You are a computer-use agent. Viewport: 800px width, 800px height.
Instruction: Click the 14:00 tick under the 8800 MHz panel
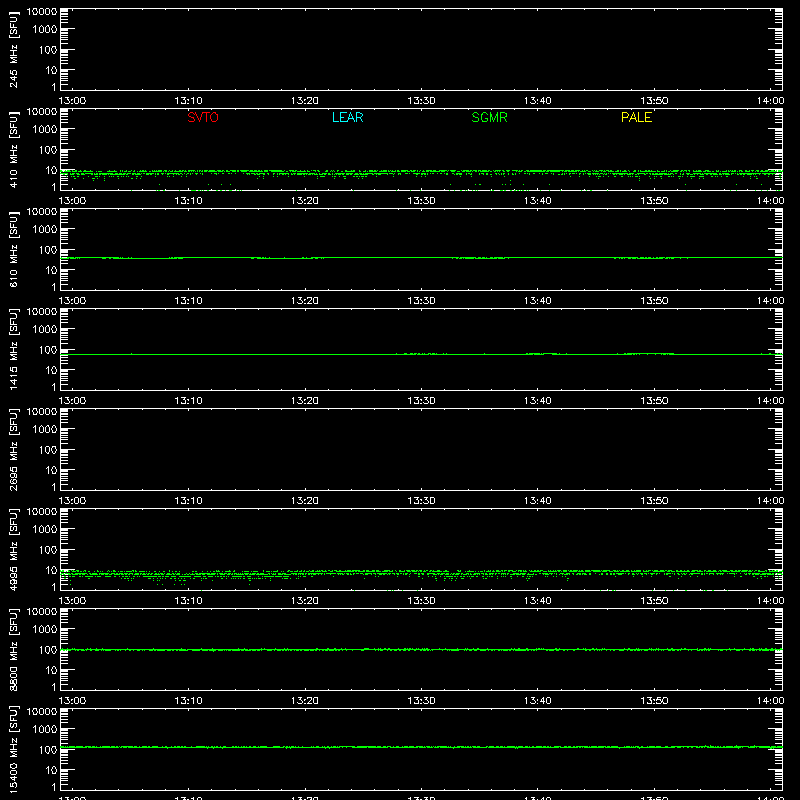pos(770,701)
